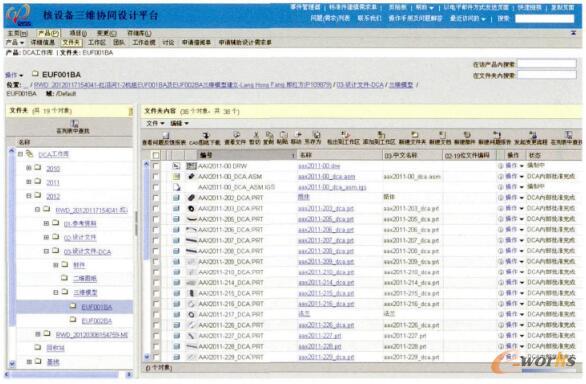586x384 pixels.
Task: Click the 在该产品内搜索 input field
Action: click(547, 64)
